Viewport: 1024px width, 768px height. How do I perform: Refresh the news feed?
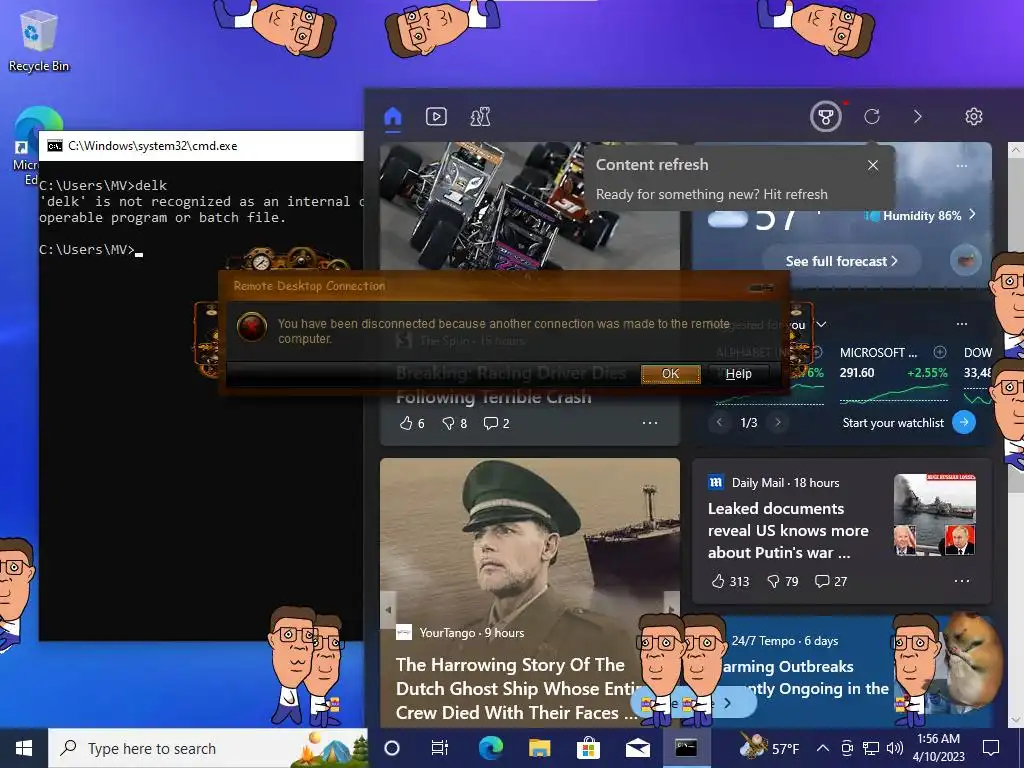[872, 117]
